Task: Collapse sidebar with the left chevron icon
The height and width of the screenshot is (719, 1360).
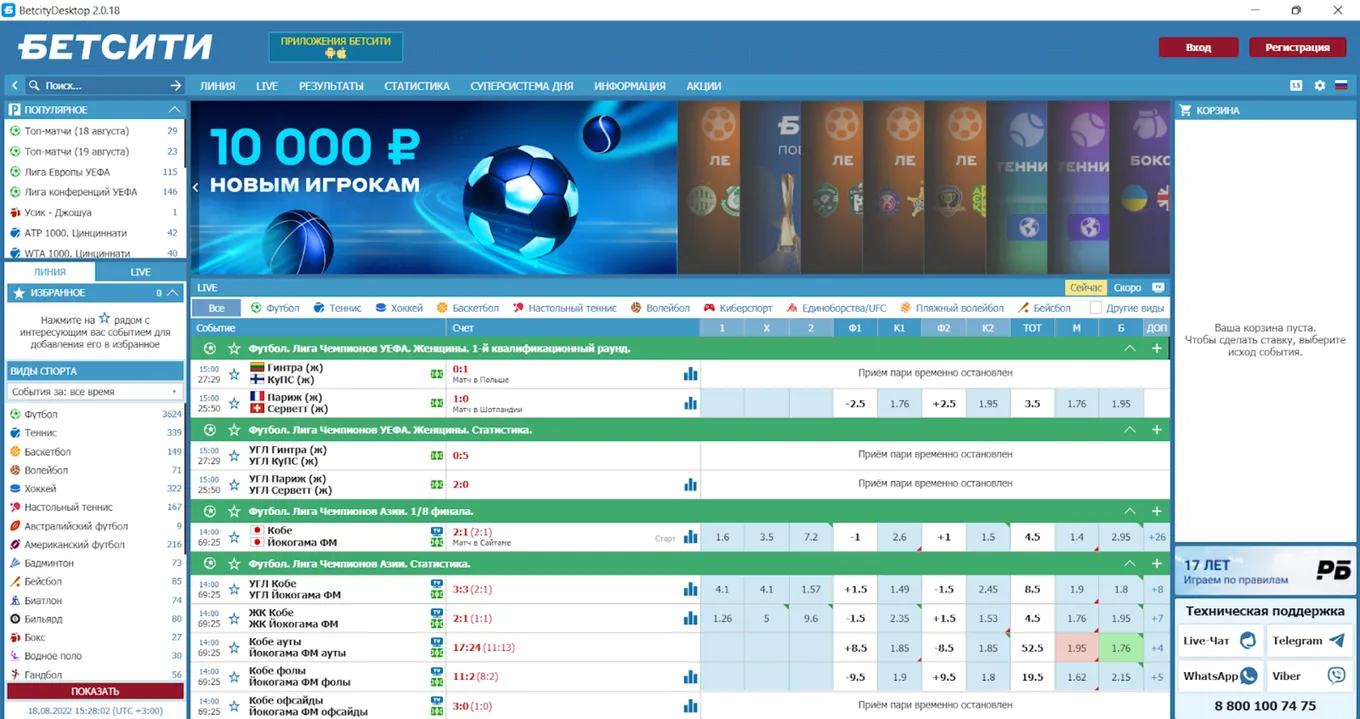Action: point(15,86)
